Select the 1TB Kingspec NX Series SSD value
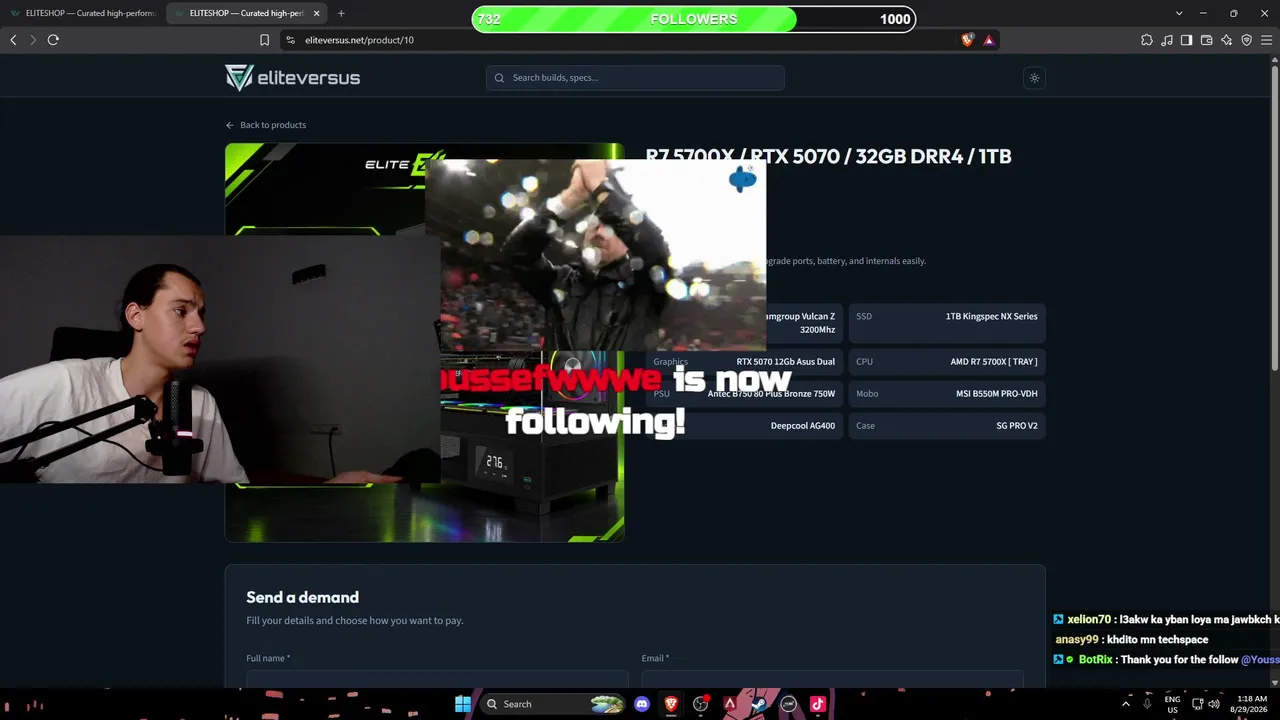The image size is (1280, 720). (x=991, y=316)
